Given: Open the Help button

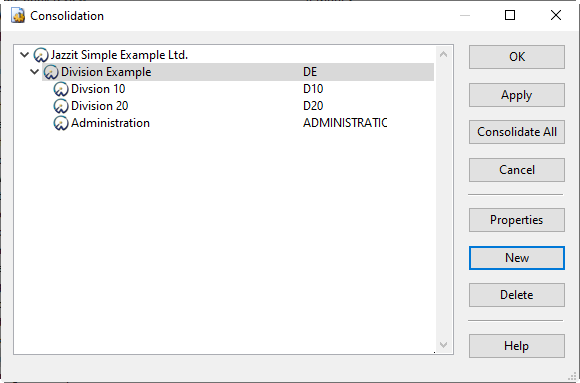Looking at the screenshot, I should 517,346.
